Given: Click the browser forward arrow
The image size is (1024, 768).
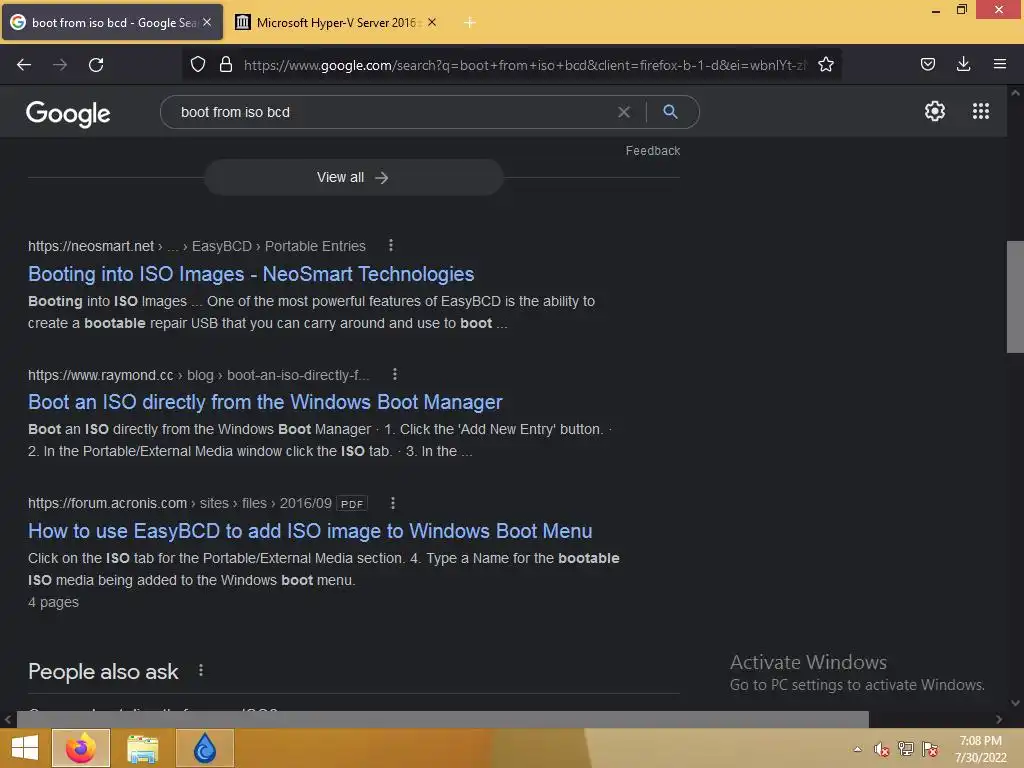Looking at the screenshot, I should point(60,65).
